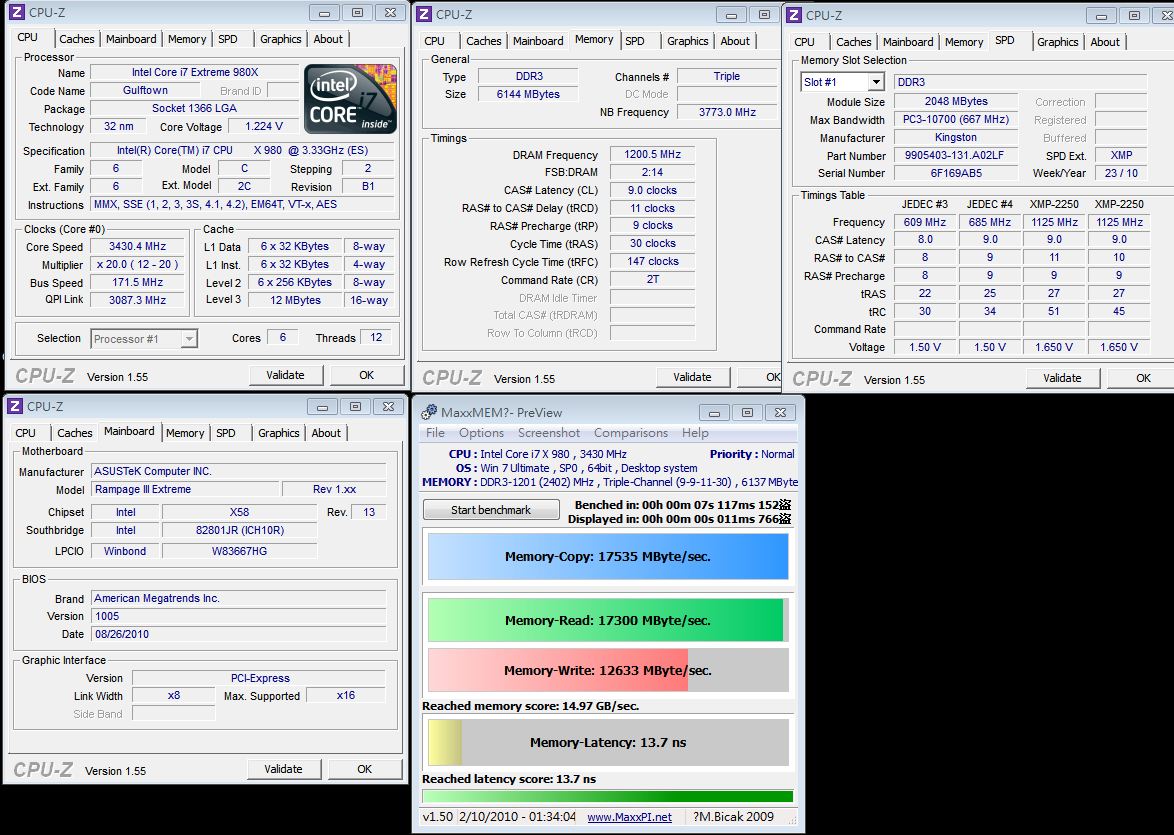Click OK in the SPD tab window
The height and width of the screenshot is (835, 1174).
(x=1143, y=378)
